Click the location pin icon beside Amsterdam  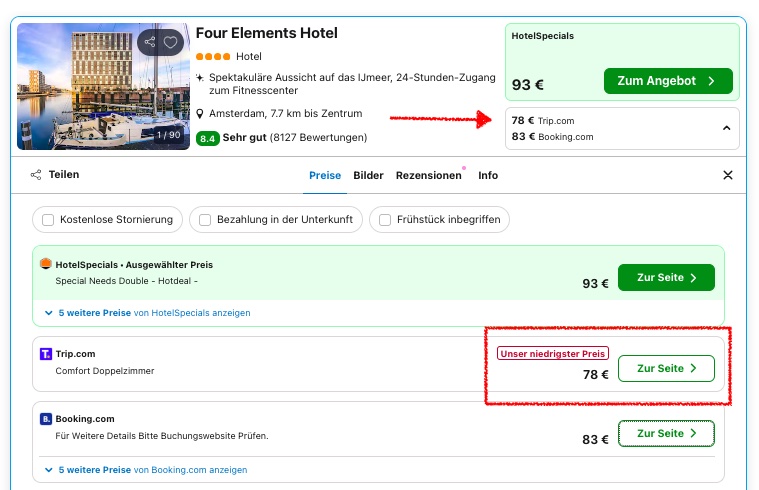(x=199, y=114)
